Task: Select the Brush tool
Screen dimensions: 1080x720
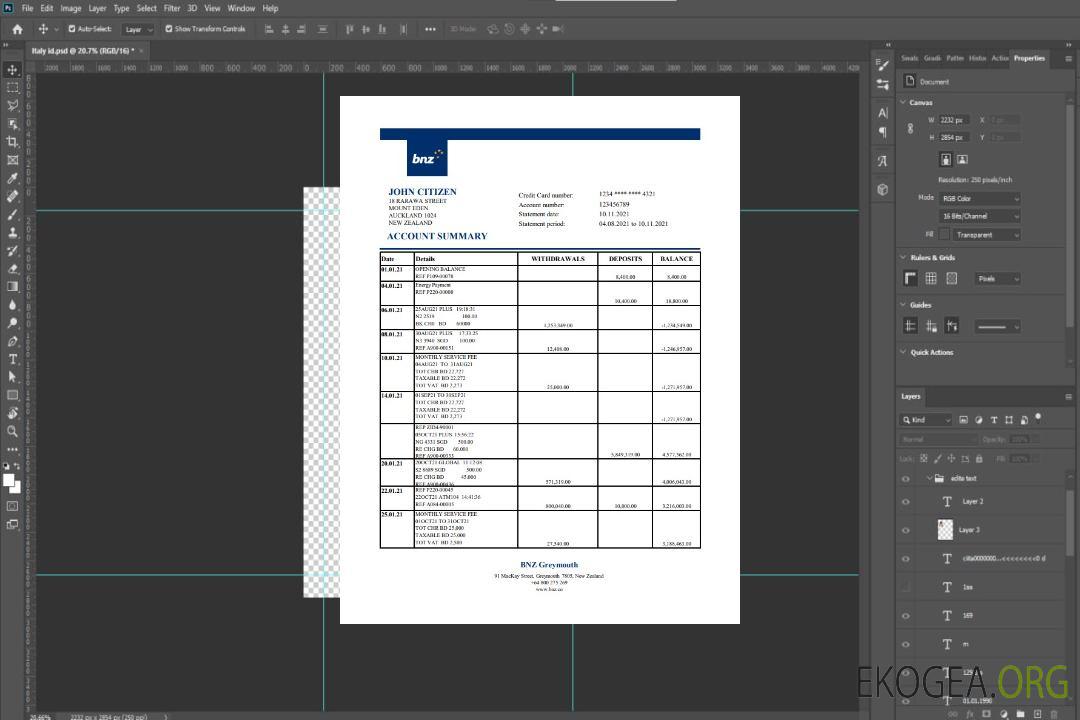Action: pyautogui.click(x=12, y=214)
